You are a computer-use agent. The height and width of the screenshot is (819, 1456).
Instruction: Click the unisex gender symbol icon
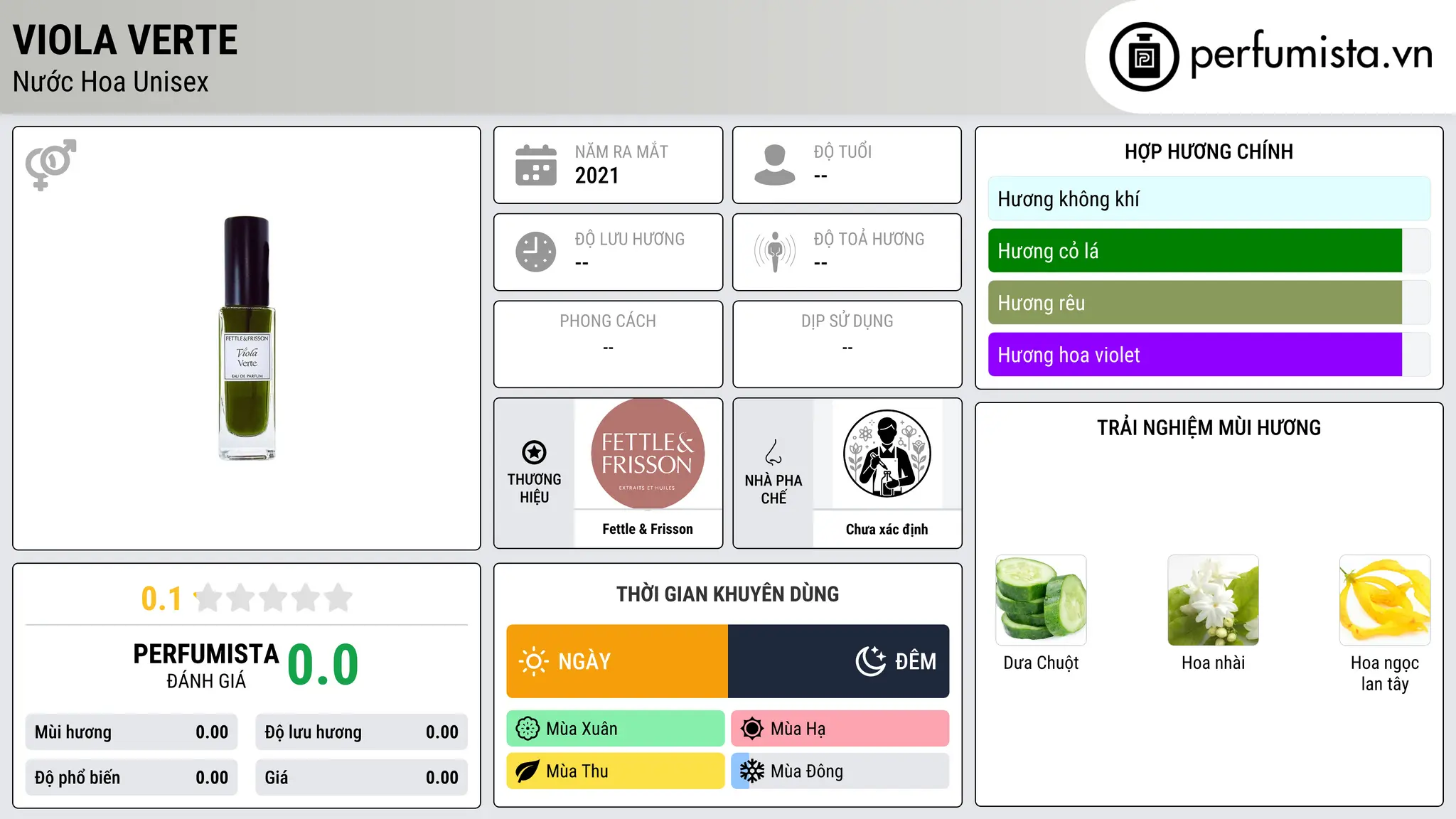coord(50,165)
